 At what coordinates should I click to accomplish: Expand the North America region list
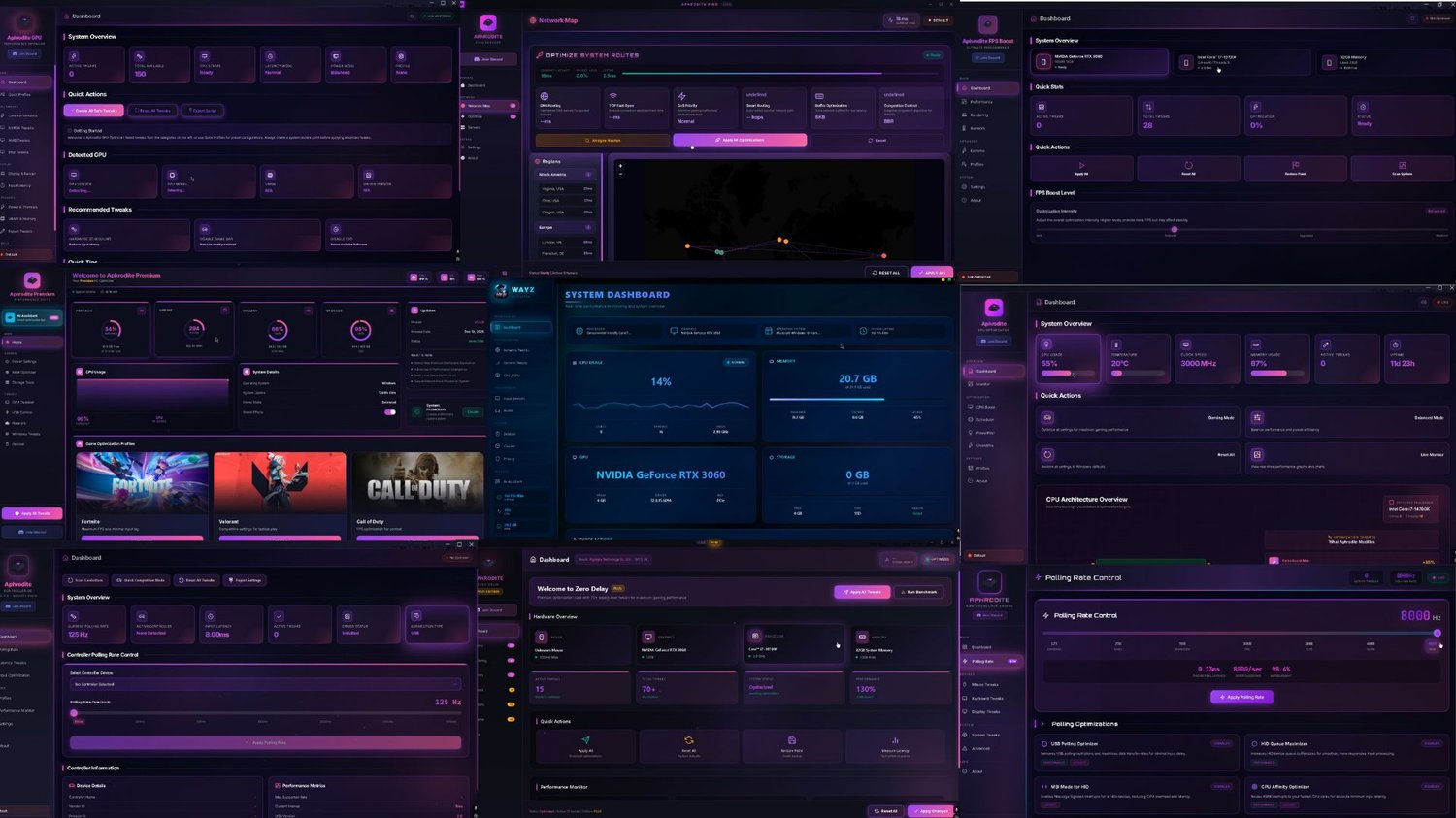pyautogui.click(x=566, y=175)
